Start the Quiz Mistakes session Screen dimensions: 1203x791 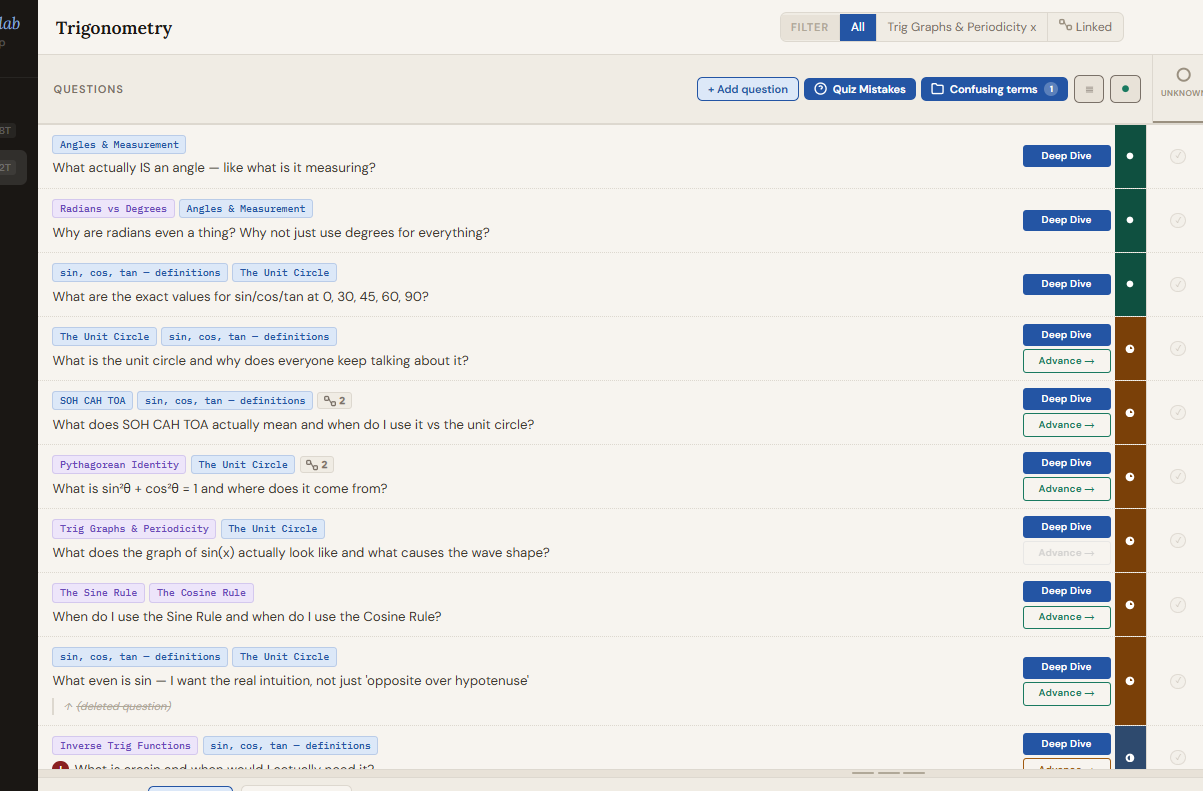click(x=859, y=89)
